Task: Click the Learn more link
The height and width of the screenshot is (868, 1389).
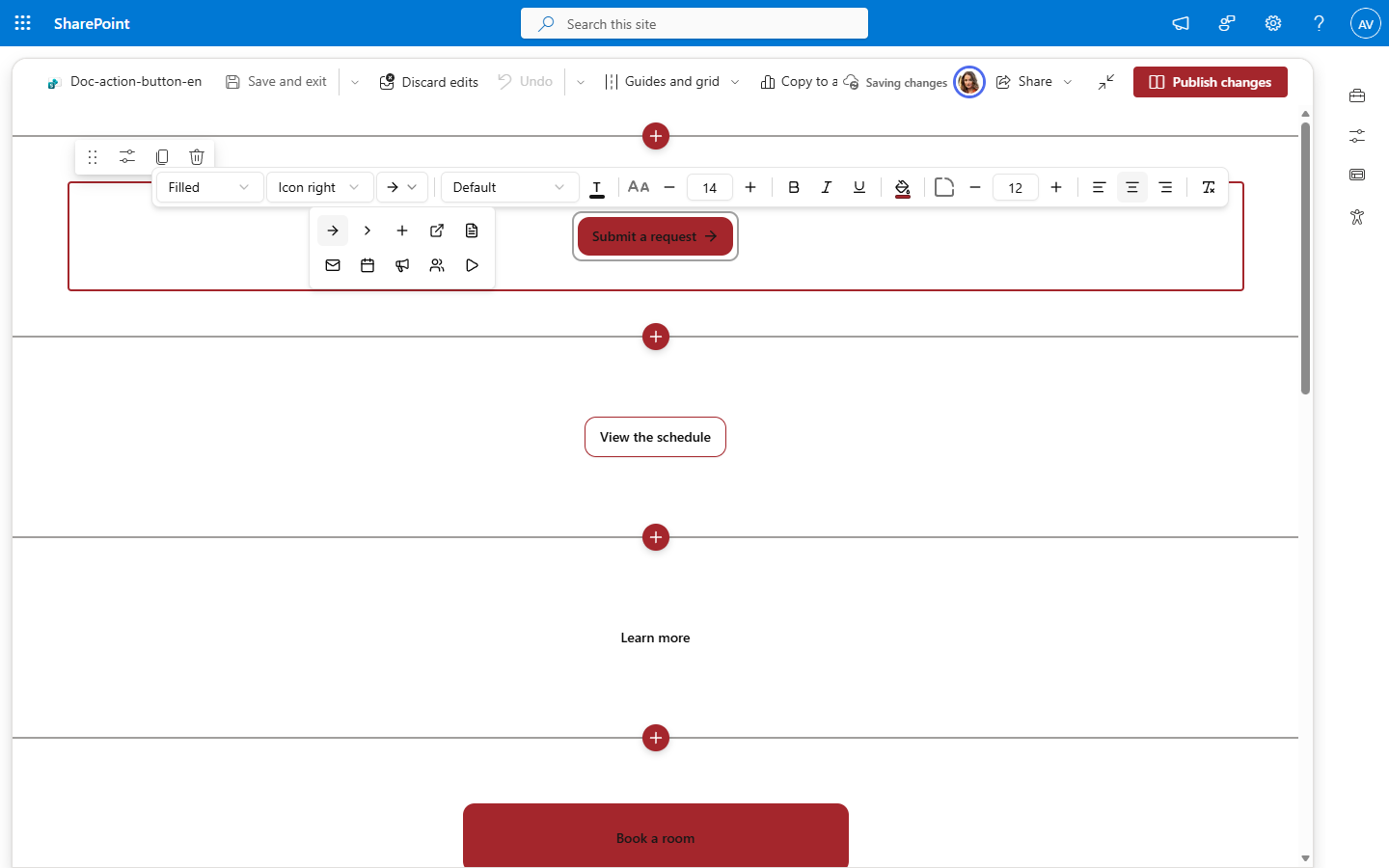Action: point(655,637)
